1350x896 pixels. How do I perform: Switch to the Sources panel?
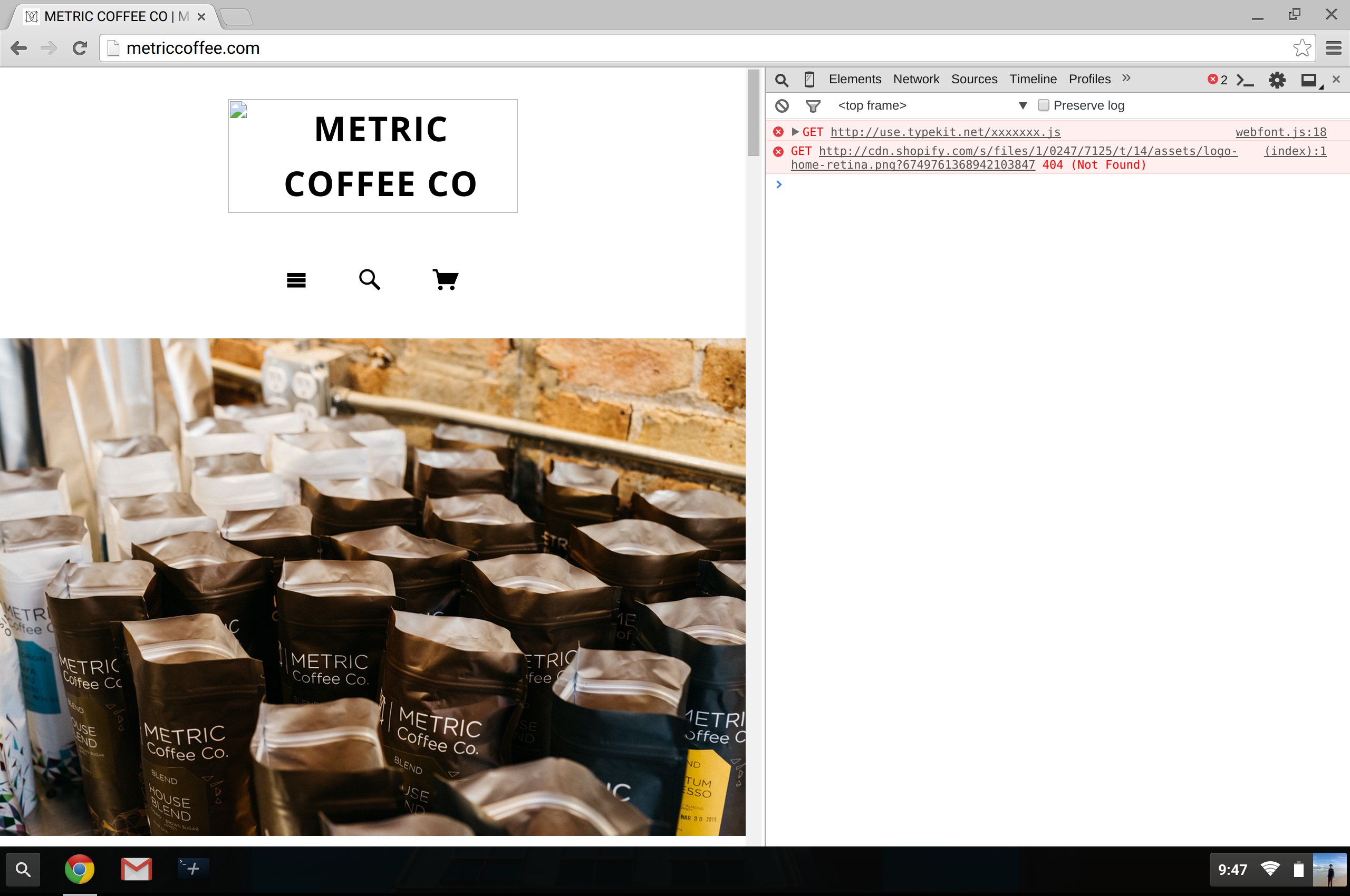975,80
